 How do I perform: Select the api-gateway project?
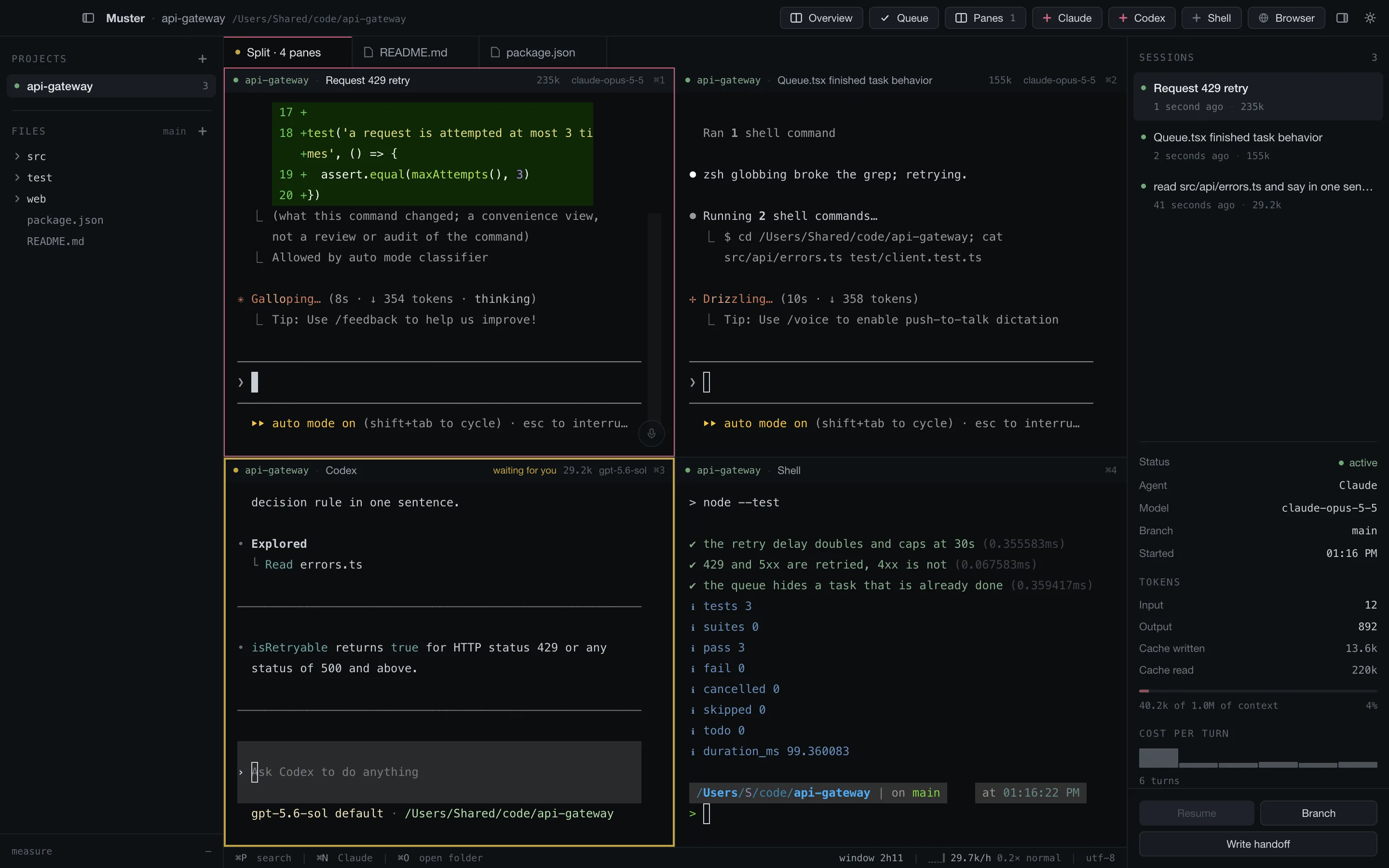[x=111, y=86]
